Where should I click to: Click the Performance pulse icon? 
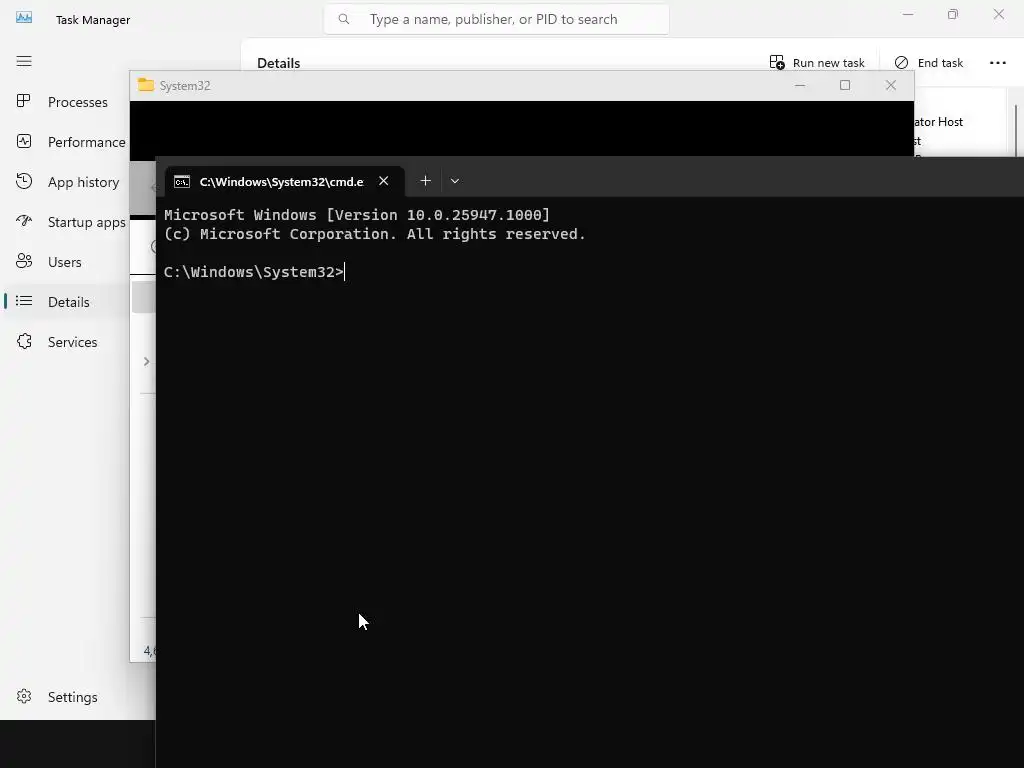tap(24, 141)
